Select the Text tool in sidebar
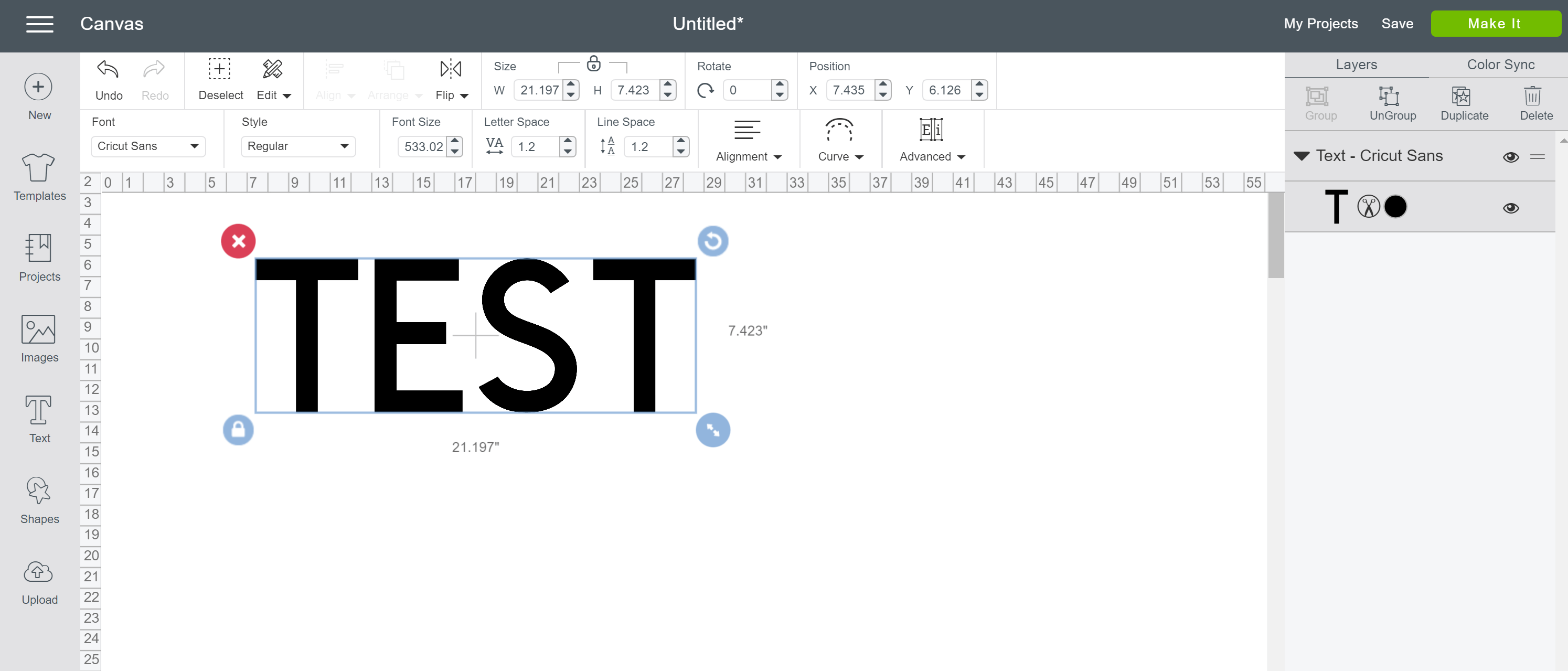The height and width of the screenshot is (671, 1568). click(x=39, y=420)
